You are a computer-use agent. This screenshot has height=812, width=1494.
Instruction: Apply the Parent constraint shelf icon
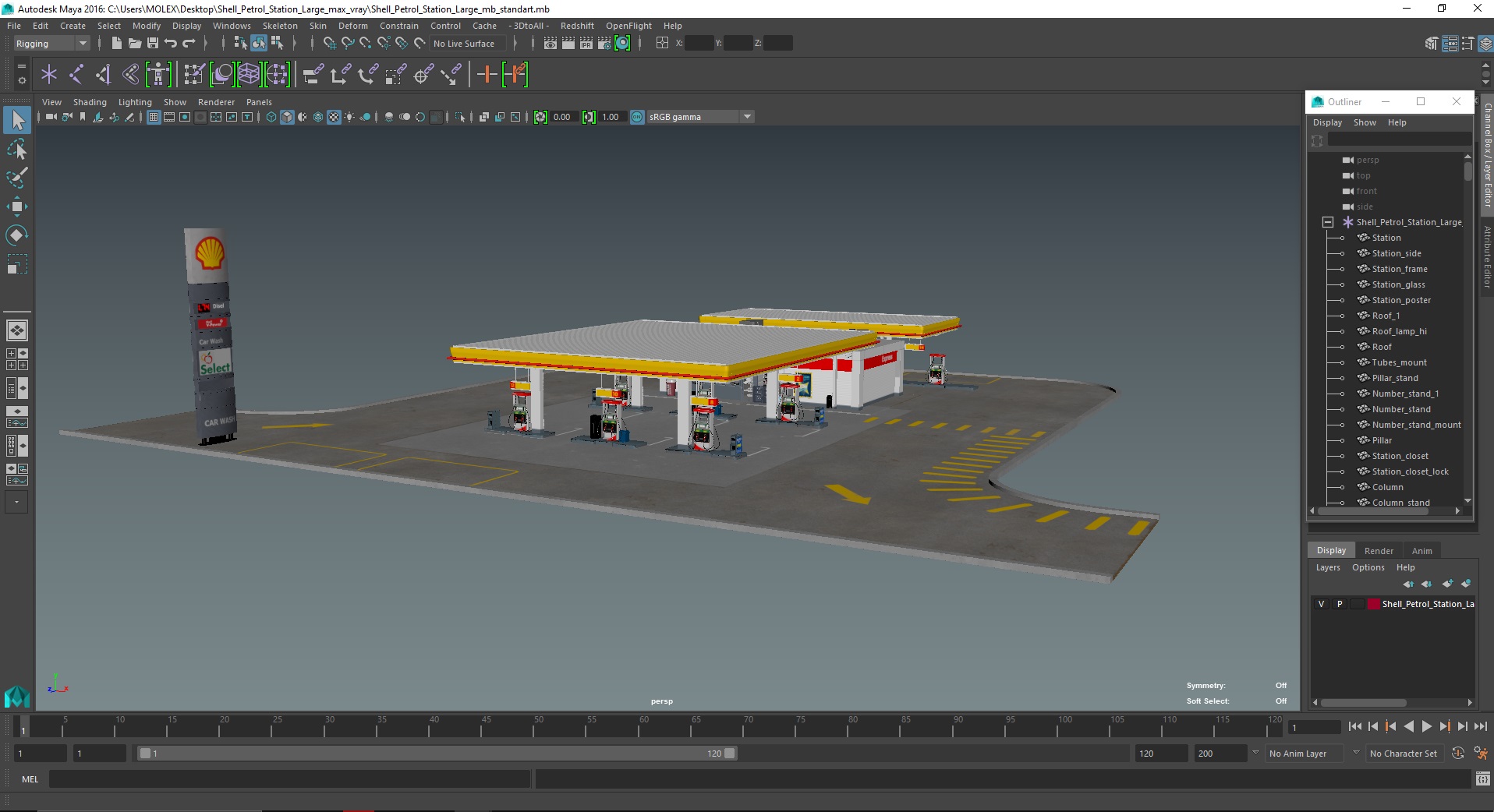tap(312, 75)
